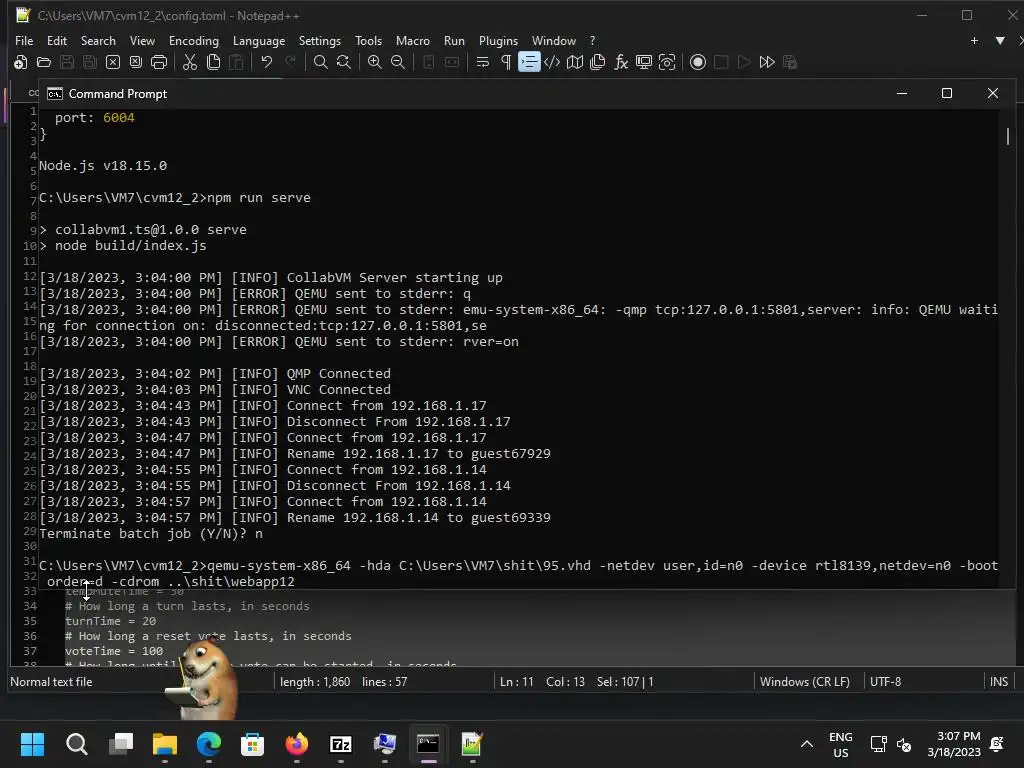Viewport: 1024px width, 768px height.
Task: Click 'Ln : 11' in status bar
Action: tap(517, 681)
